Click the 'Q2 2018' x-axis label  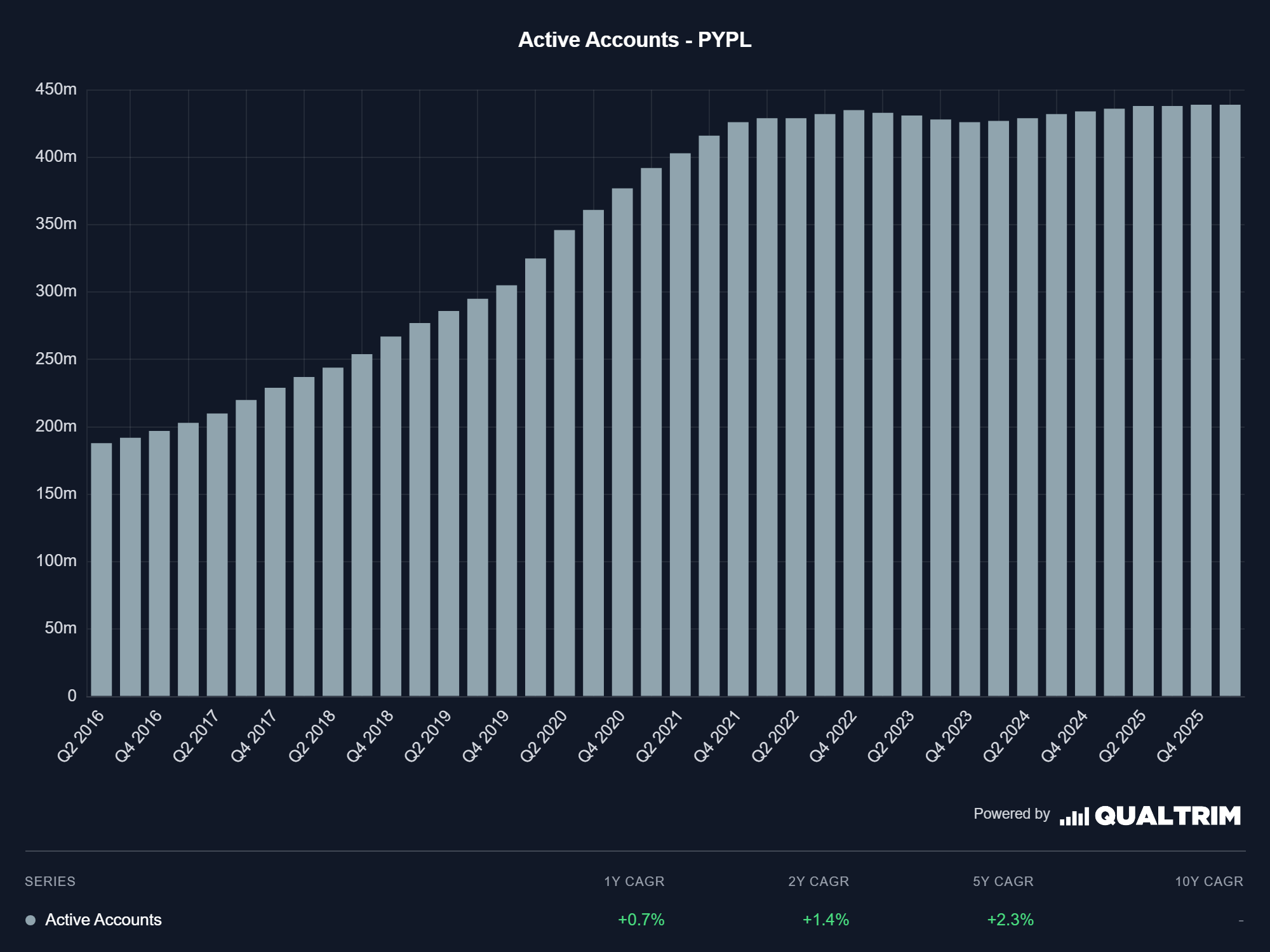[x=312, y=736]
